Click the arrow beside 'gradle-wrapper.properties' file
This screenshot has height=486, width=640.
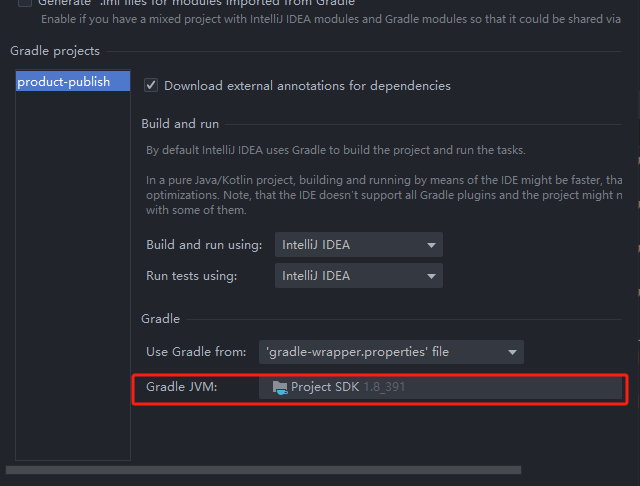[512, 352]
